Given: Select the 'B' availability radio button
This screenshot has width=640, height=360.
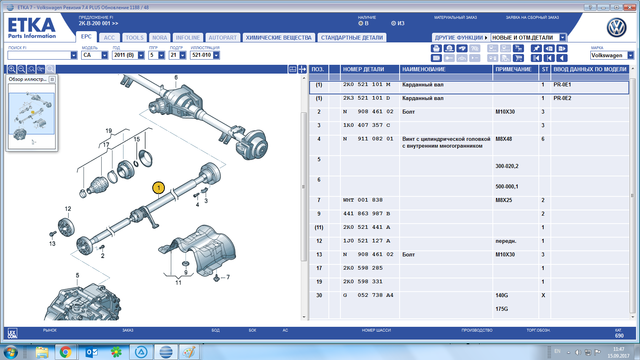Looking at the screenshot, I should (361, 23).
